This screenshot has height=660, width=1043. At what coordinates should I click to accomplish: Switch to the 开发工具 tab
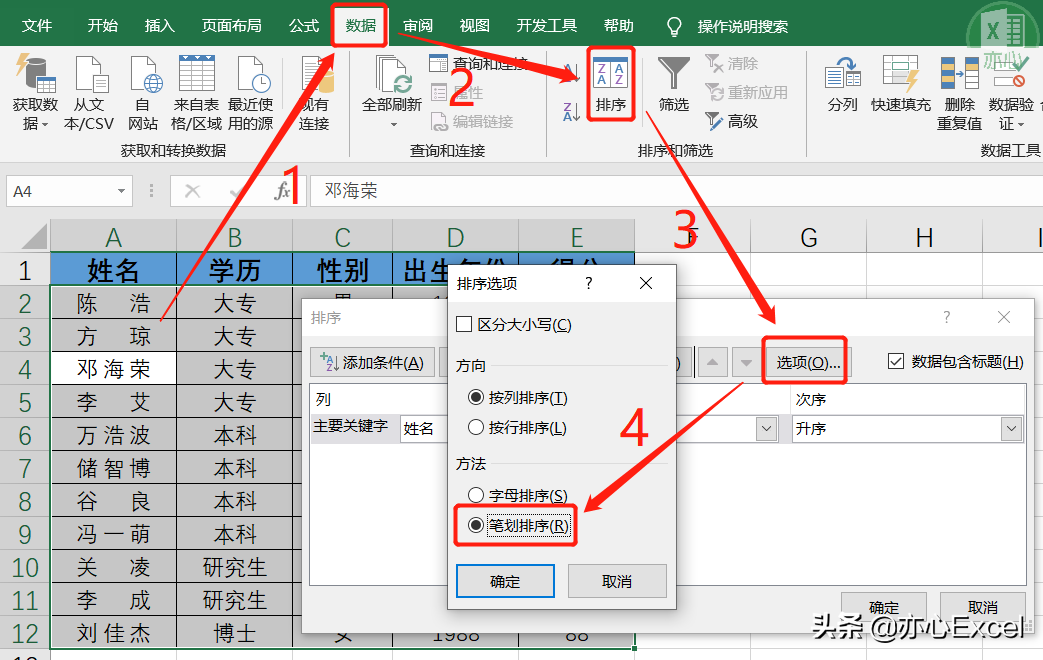tap(547, 26)
